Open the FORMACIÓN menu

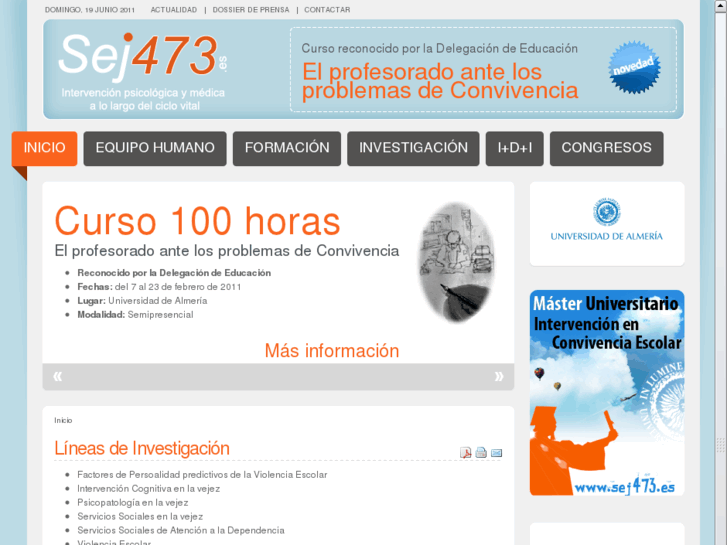tap(287, 148)
